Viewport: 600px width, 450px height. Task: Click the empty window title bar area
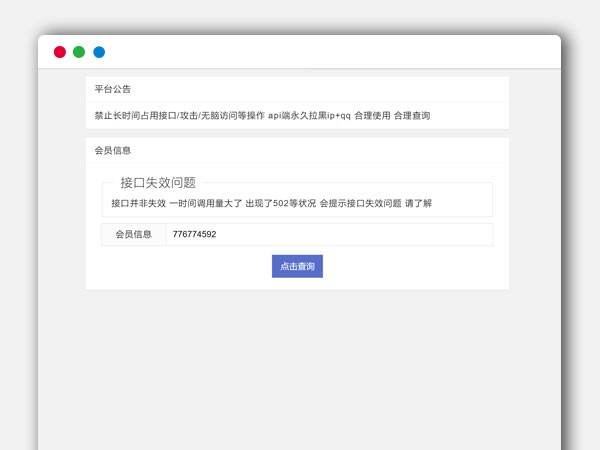[330, 52]
